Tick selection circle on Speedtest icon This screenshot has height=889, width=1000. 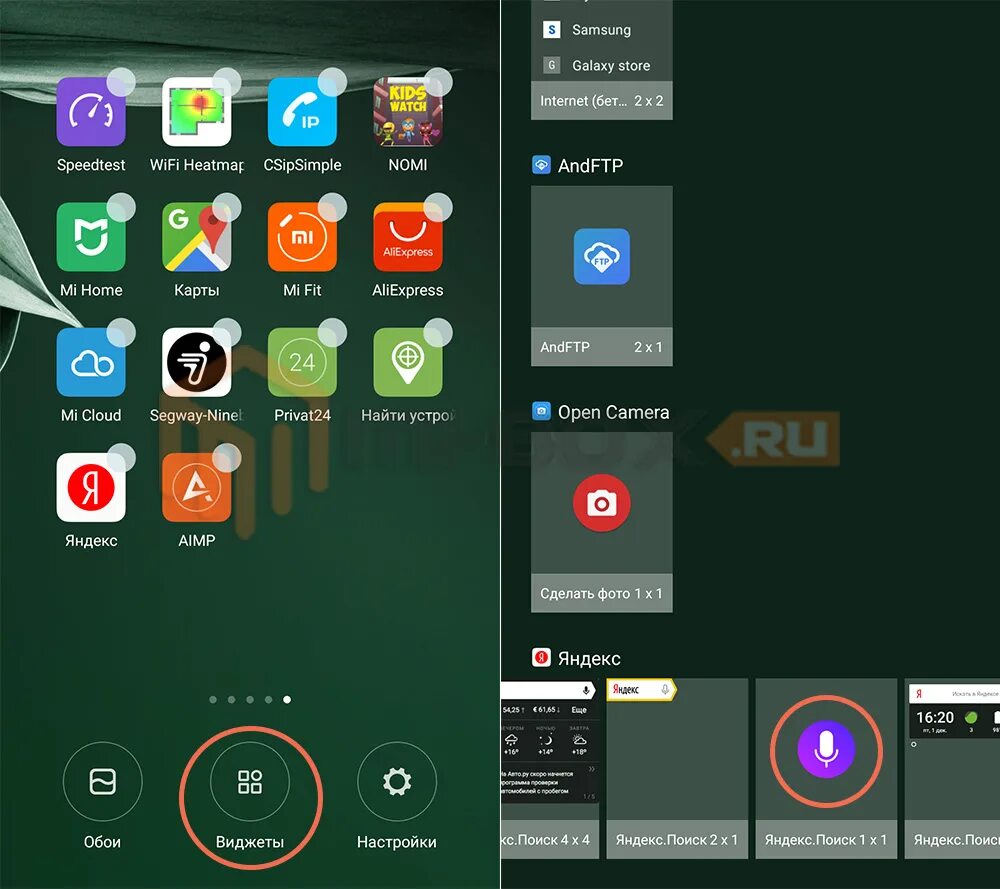click(x=121, y=82)
